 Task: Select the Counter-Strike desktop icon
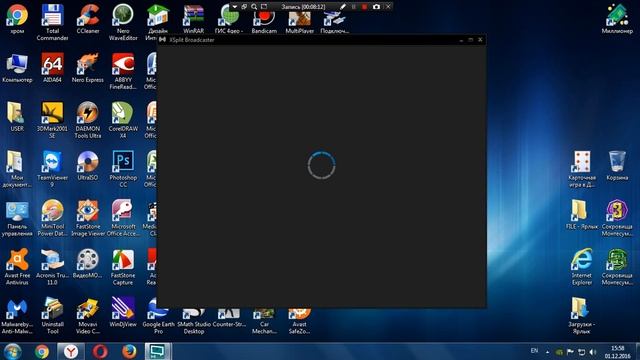click(x=229, y=318)
